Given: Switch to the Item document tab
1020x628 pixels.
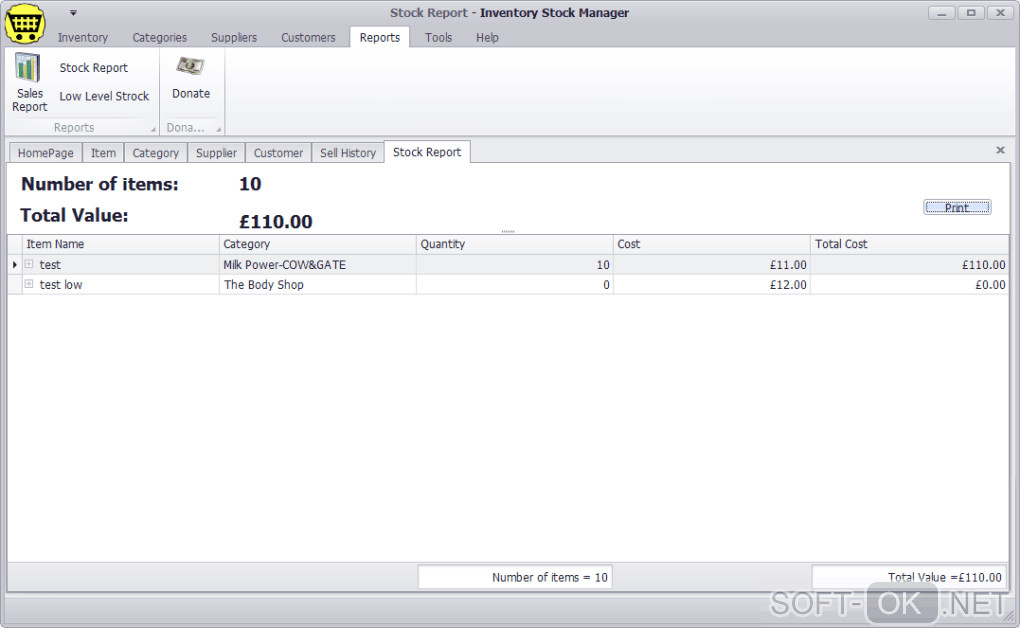Looking at the screenshot, I should (103, 153).
